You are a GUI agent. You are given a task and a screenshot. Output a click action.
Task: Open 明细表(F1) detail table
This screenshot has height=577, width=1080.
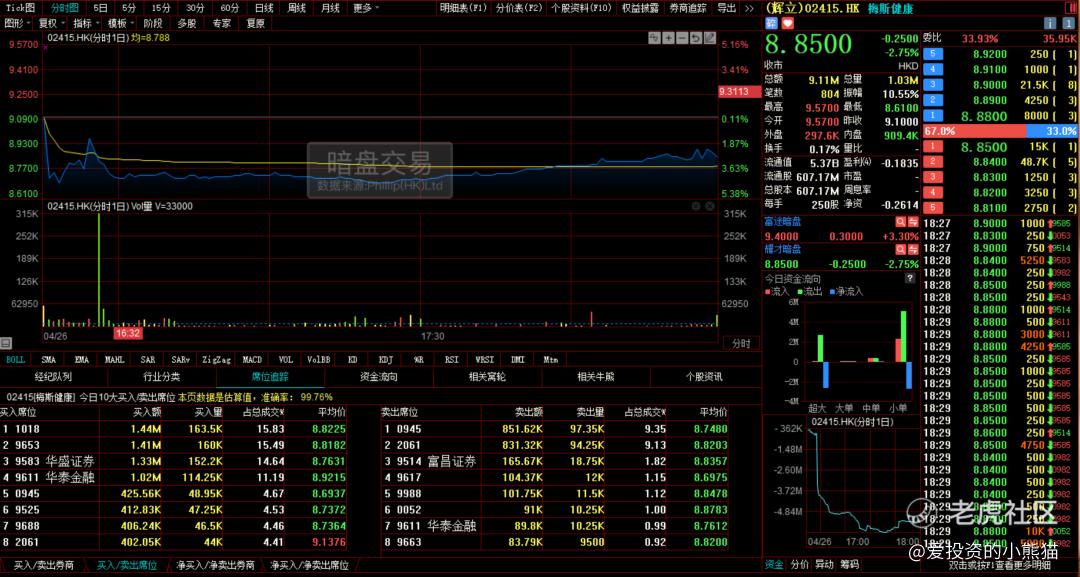[463, 8]
